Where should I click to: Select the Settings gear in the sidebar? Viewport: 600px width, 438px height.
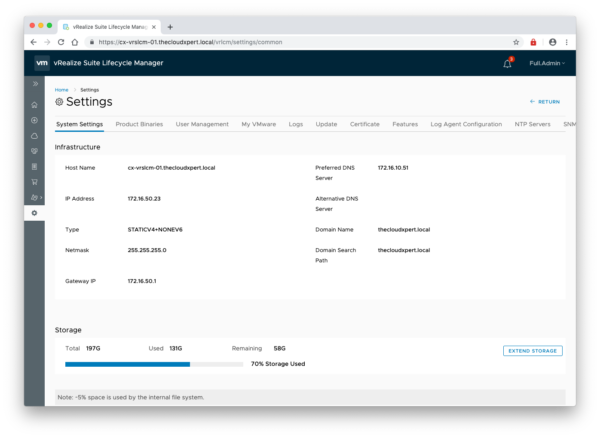[35, 213]
